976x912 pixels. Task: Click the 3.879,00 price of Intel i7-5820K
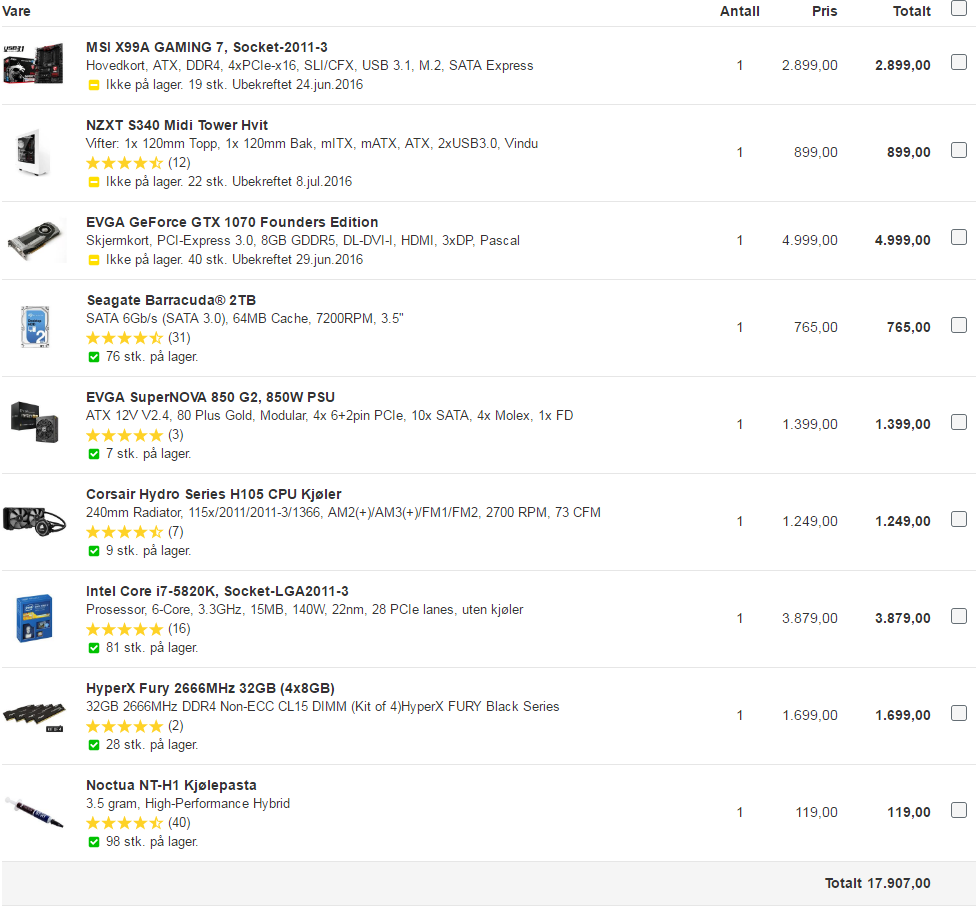[810, 618]
